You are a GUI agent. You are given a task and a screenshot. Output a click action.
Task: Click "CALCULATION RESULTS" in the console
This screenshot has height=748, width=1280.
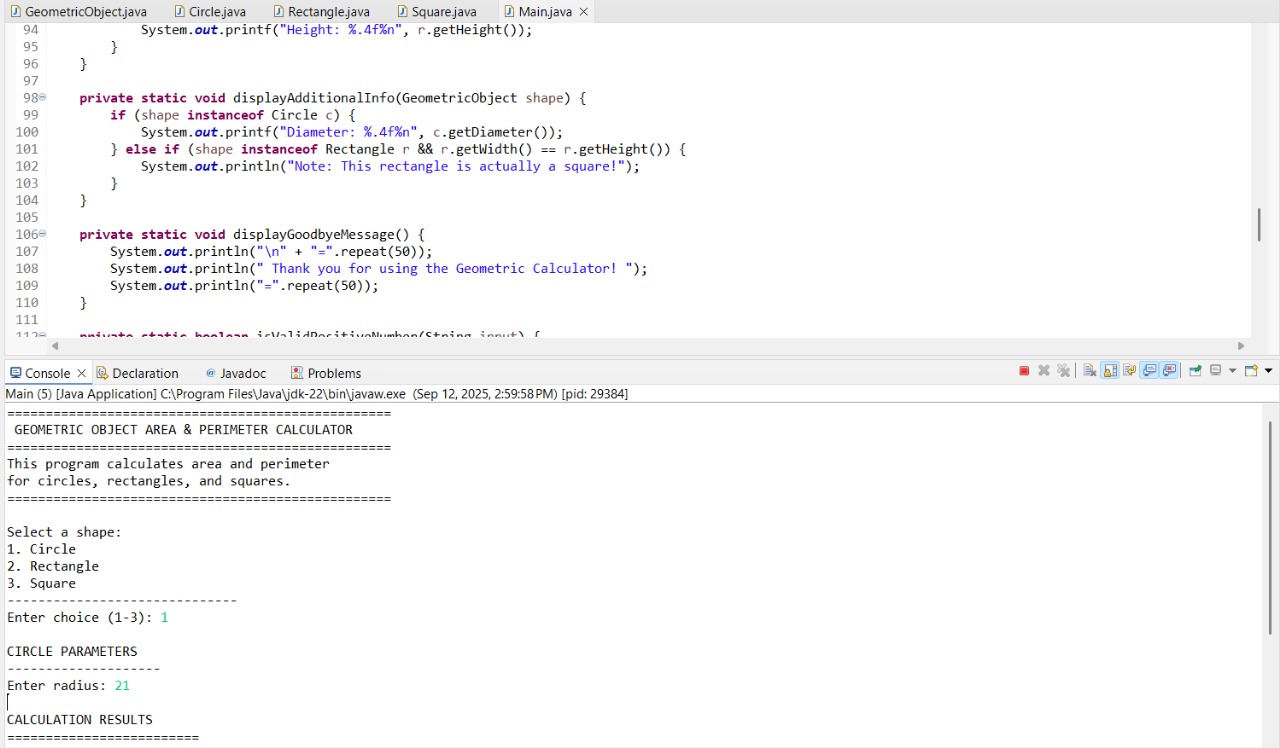click(80, 719)
